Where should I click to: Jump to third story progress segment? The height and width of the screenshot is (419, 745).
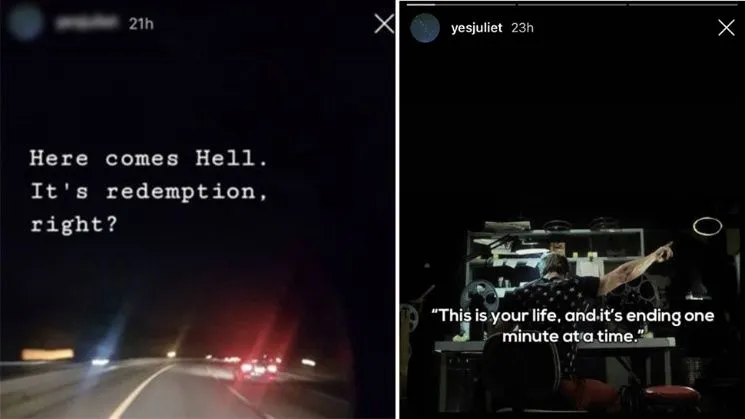(683, 4)
